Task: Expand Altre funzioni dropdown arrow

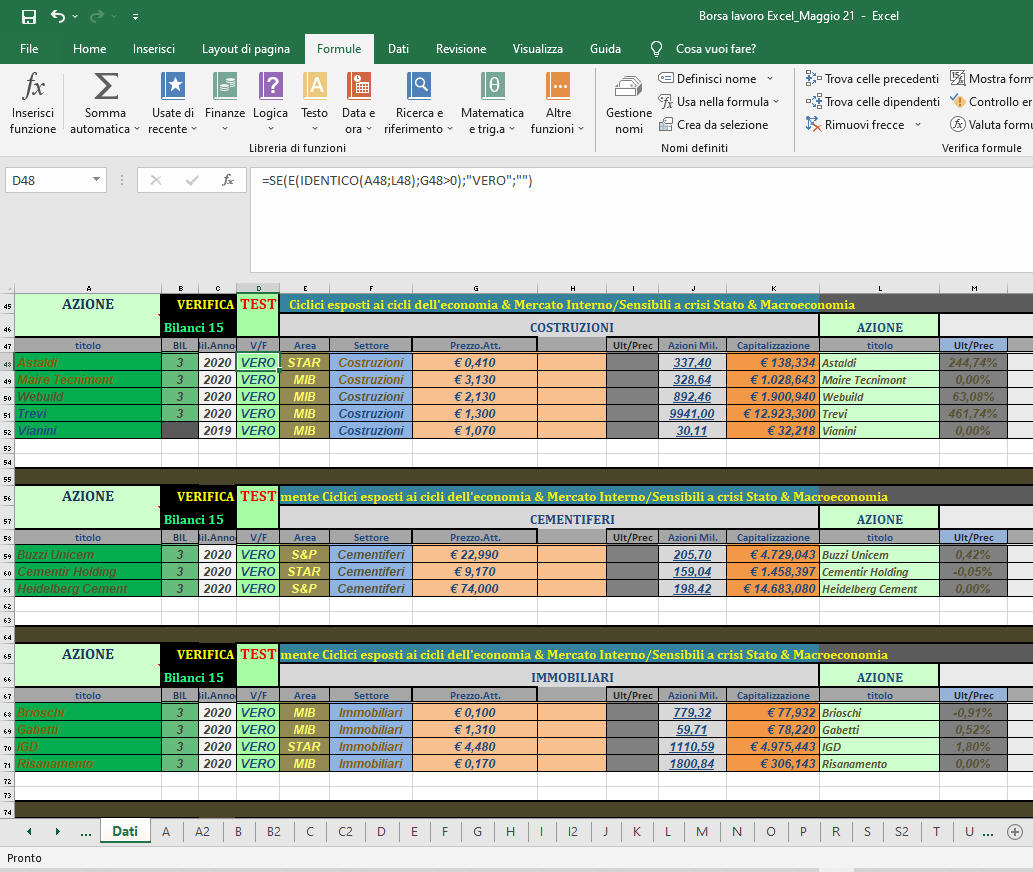Action: click(x=581, y=129)
